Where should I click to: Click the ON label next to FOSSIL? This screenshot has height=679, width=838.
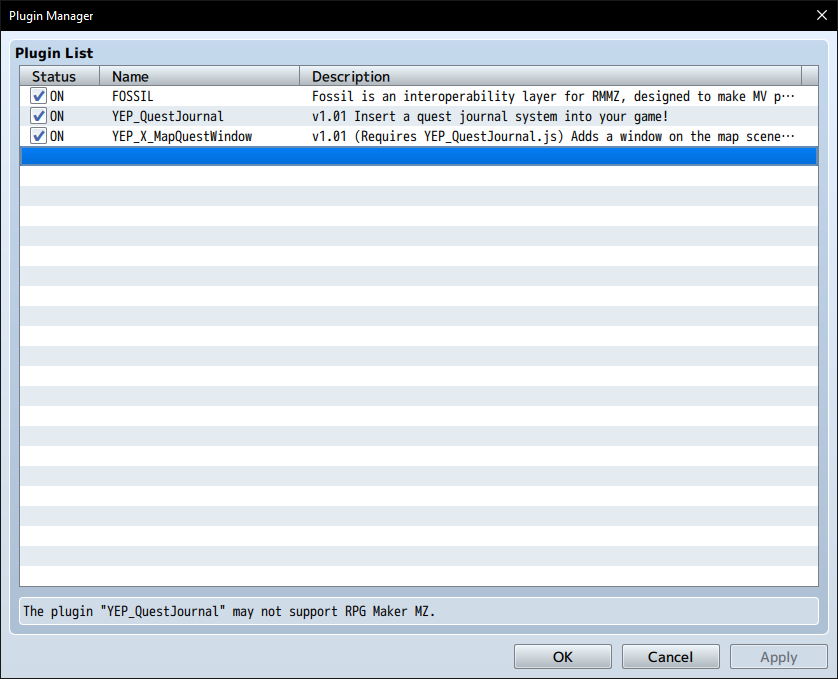57,96
